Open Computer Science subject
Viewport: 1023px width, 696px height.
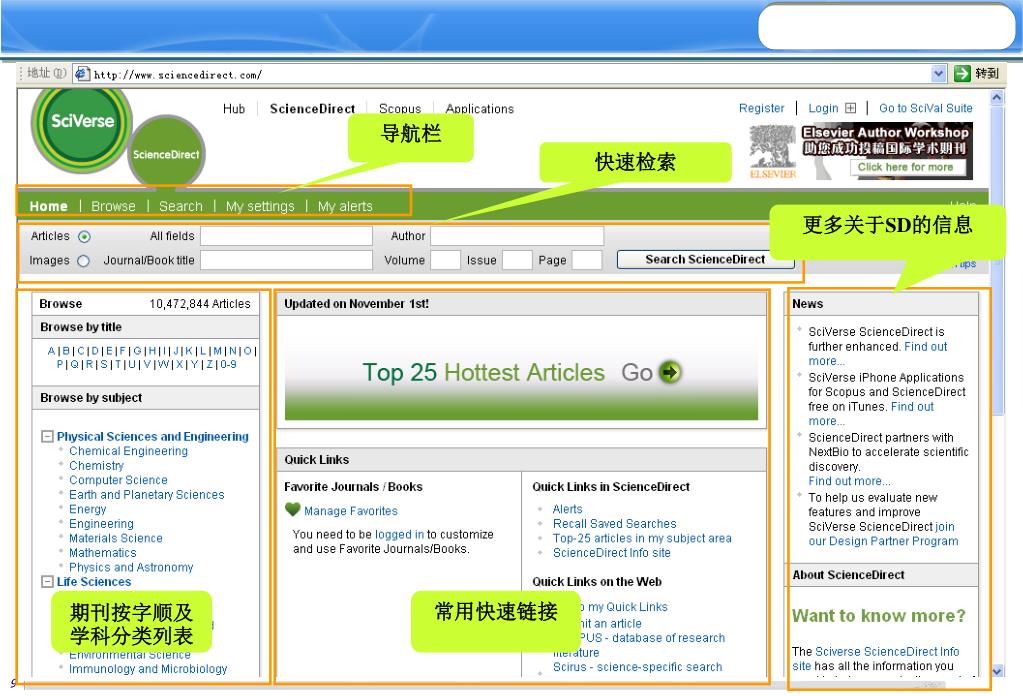tap(118, 480)
